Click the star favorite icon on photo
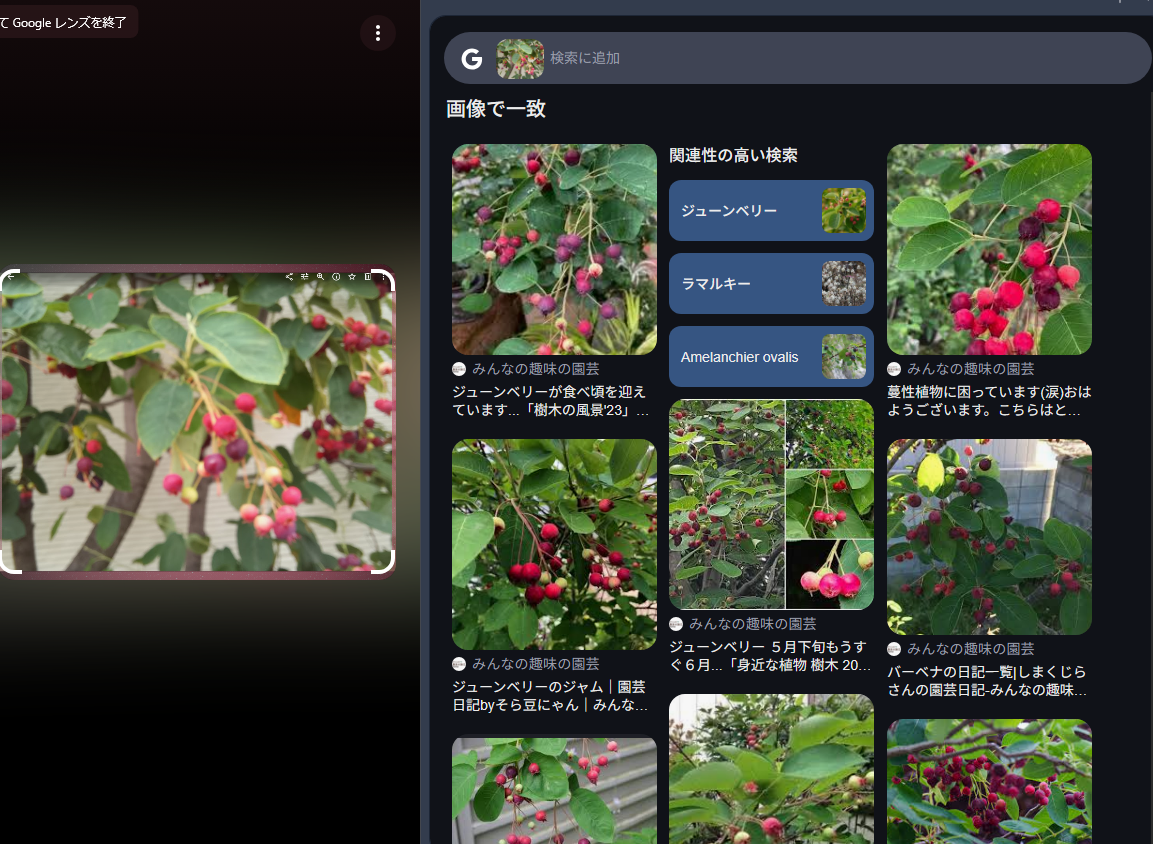Viewport: 1153px width, 844px height. [x=352, y=277]
